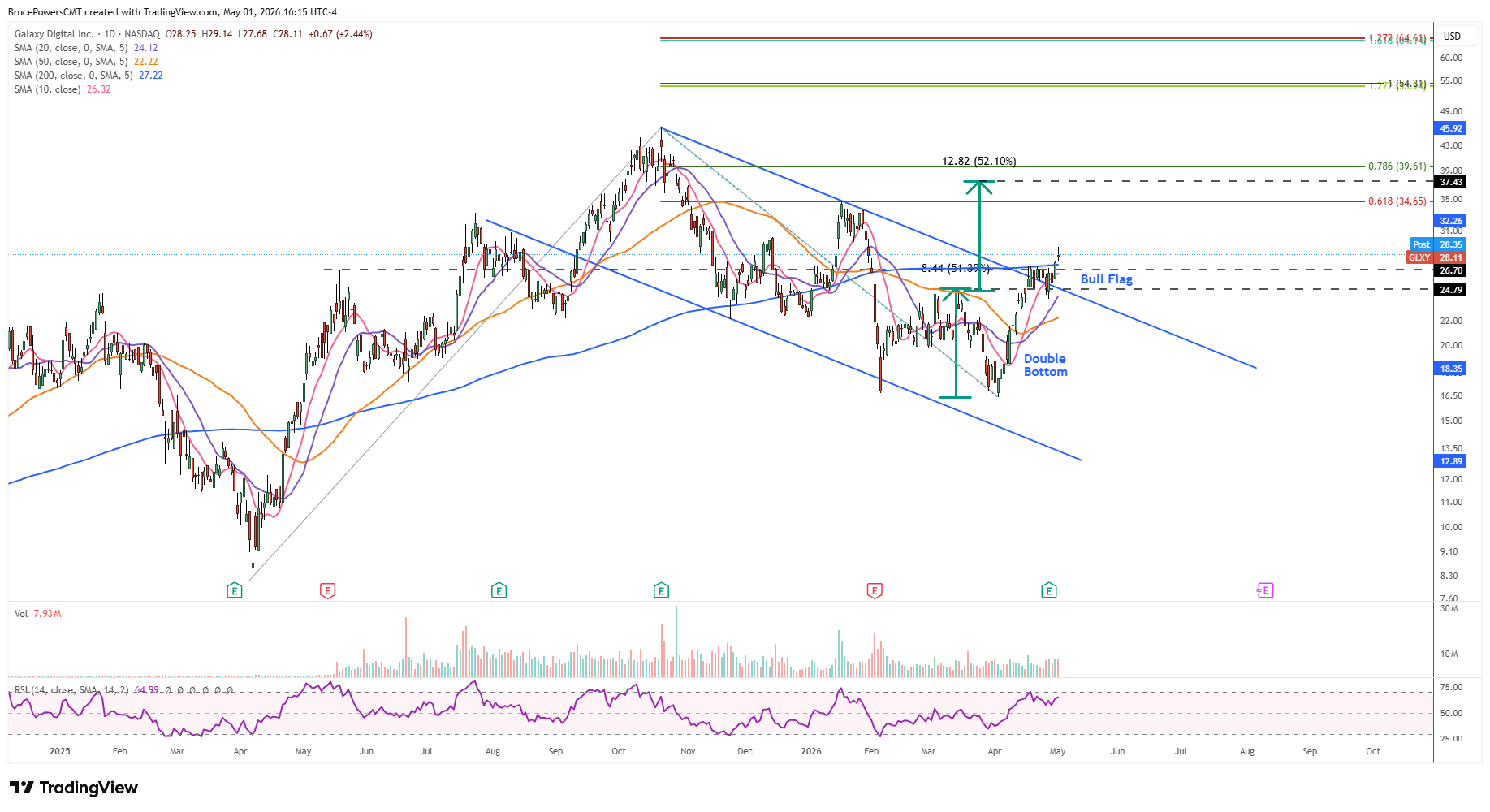Click the Post 28.35 post-market price tag
This screenshot has height=812, width=1490.
coord(1438,244)
